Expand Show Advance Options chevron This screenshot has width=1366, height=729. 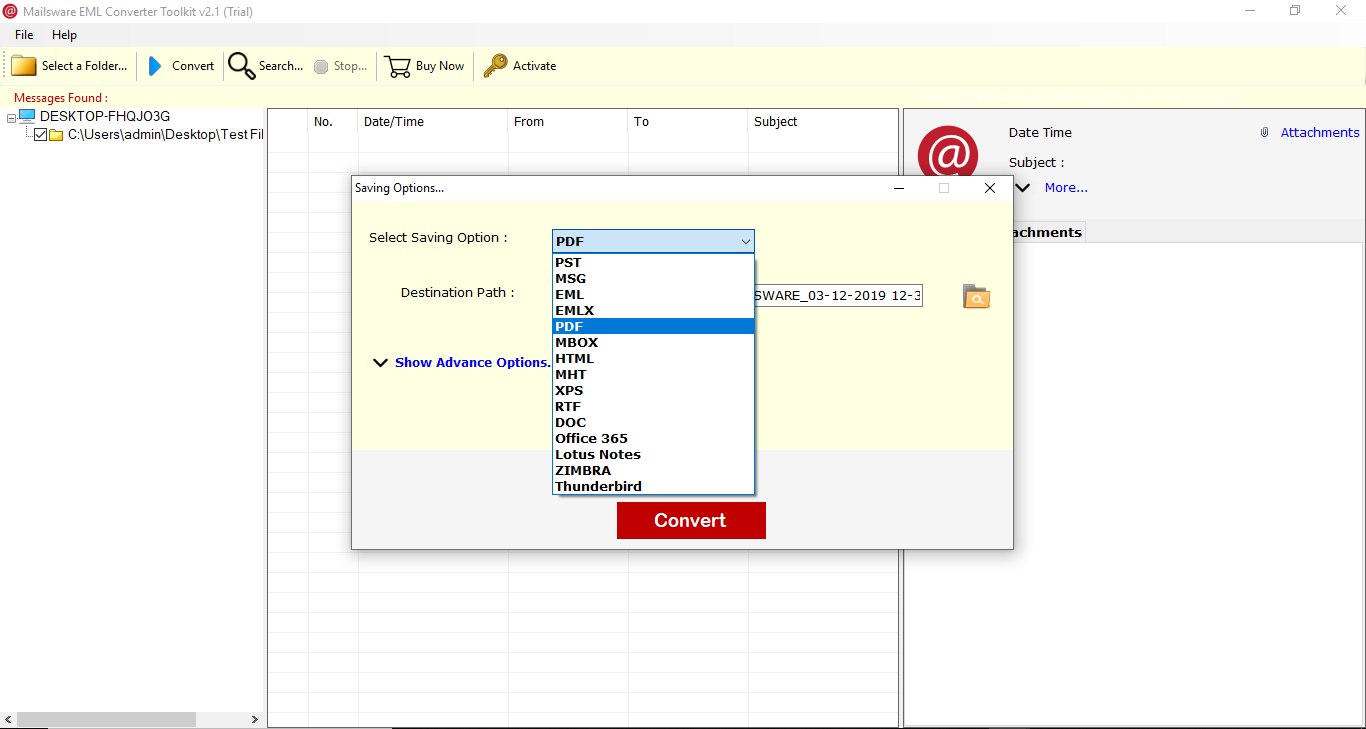380,363
